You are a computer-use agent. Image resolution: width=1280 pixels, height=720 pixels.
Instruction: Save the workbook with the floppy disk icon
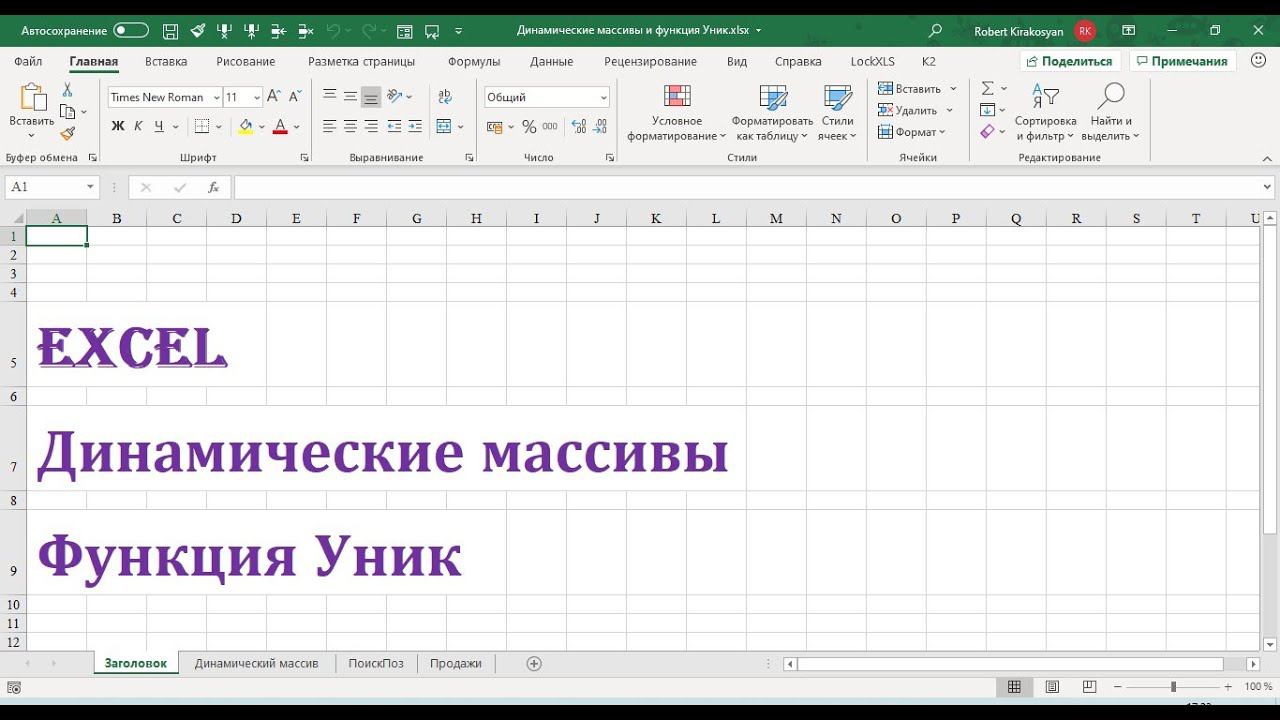(170, 31)
